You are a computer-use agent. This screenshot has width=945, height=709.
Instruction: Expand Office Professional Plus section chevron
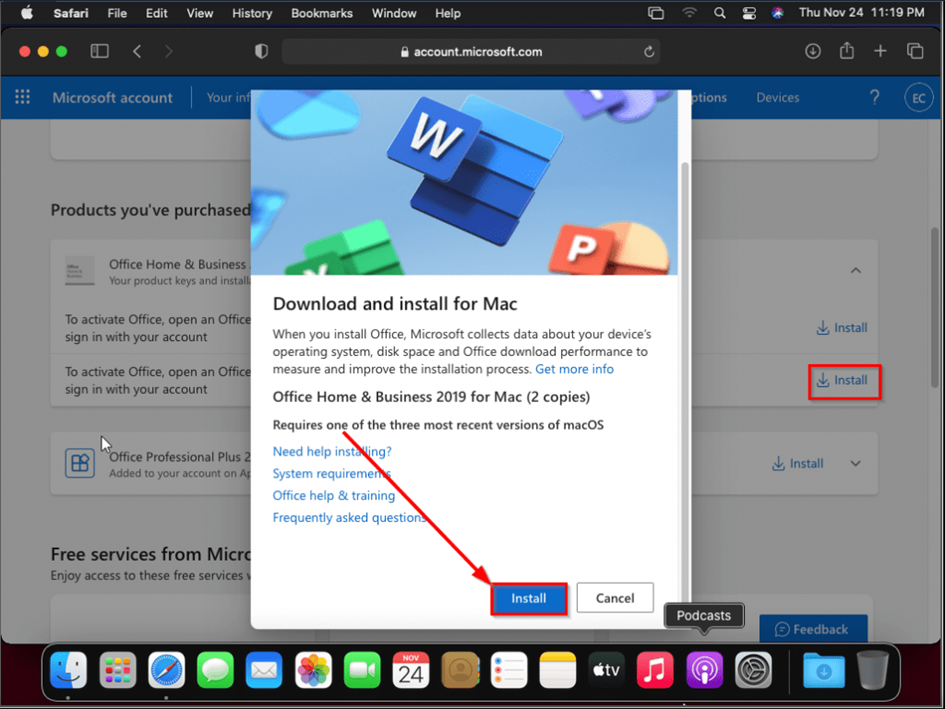coord(855,464)
